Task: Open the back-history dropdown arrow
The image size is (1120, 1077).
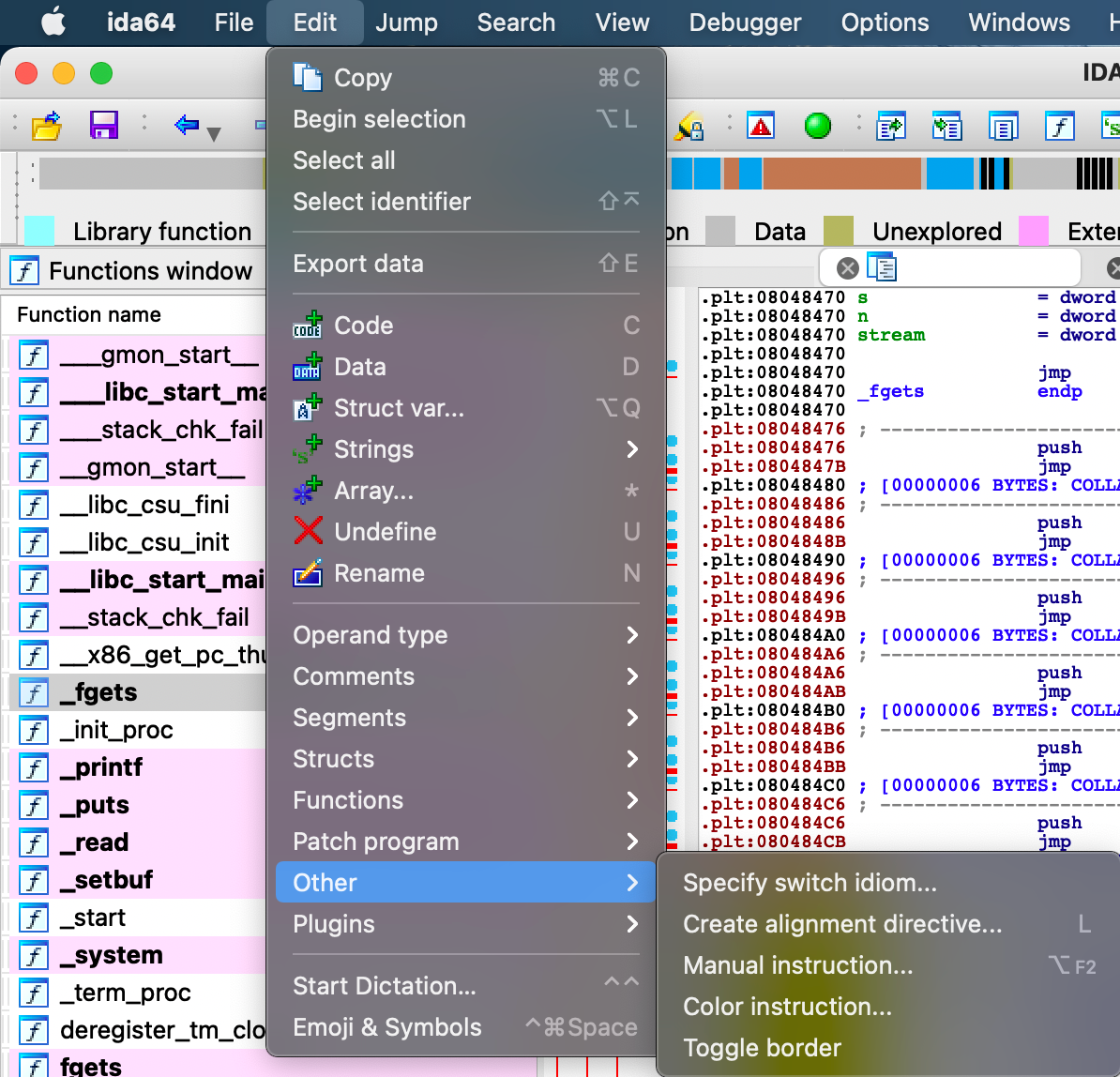Action: pos(214,133)
